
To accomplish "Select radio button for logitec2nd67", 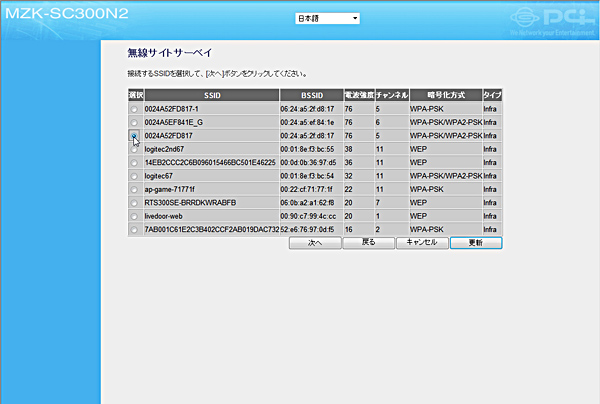I will (134, 148).
